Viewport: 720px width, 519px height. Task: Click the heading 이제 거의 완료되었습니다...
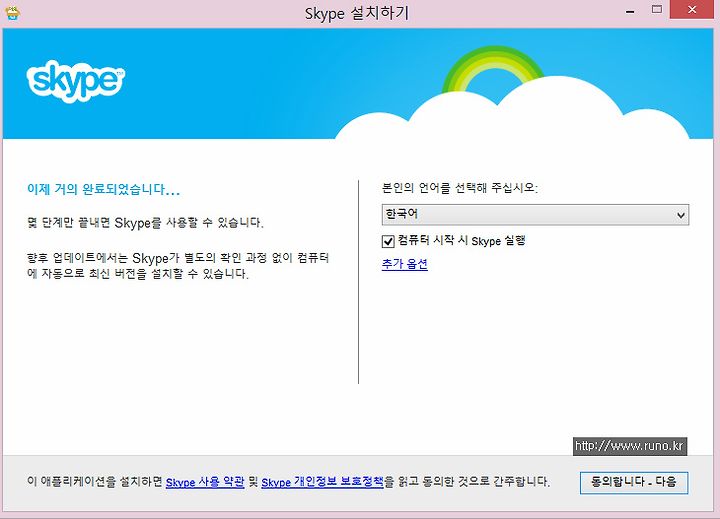click(103, 189)
